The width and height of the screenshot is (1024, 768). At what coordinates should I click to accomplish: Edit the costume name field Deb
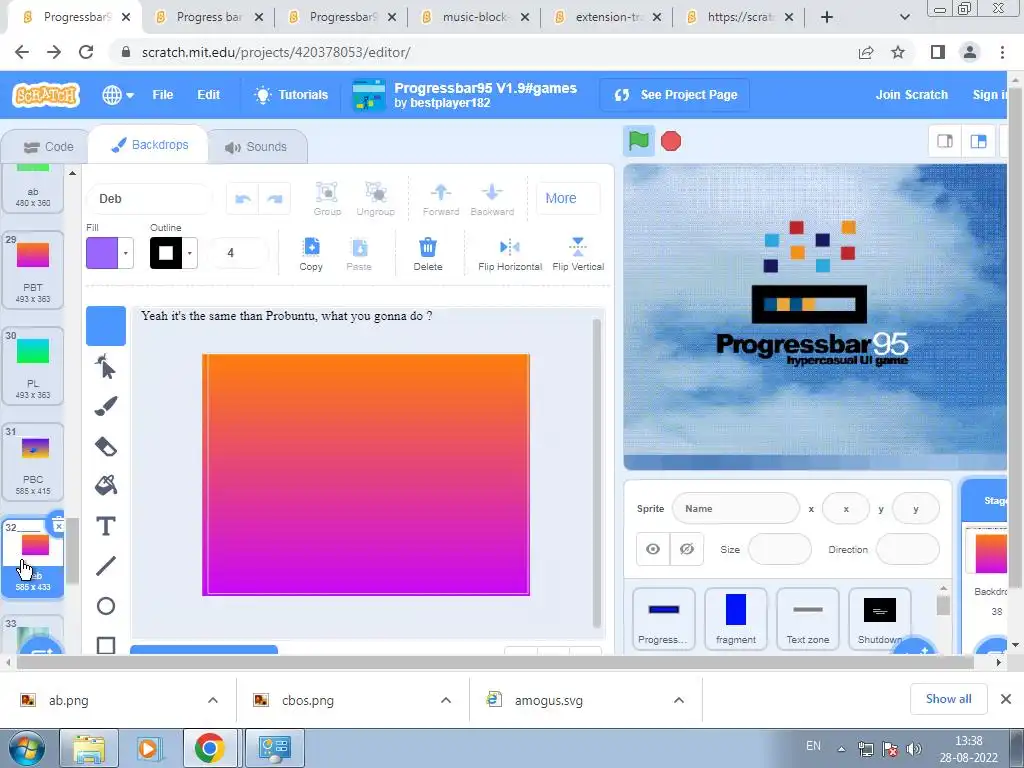click(149, 199)
